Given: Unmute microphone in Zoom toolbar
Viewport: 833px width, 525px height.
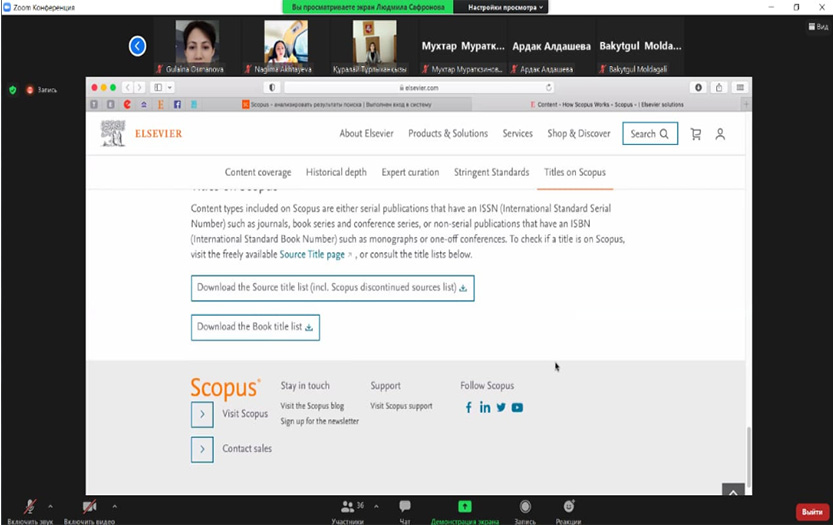Looking at the screenshot, I should (x=30, y=507).
